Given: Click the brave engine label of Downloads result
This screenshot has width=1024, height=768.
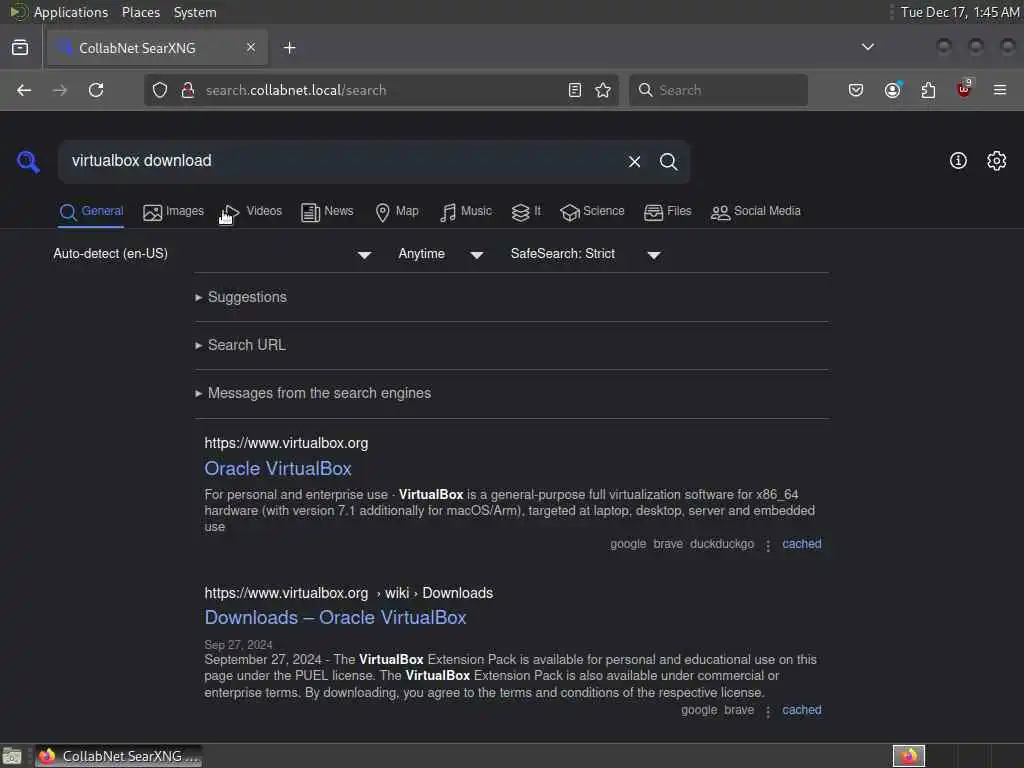Looking at the screenshot, I should [x=739, y=711].
